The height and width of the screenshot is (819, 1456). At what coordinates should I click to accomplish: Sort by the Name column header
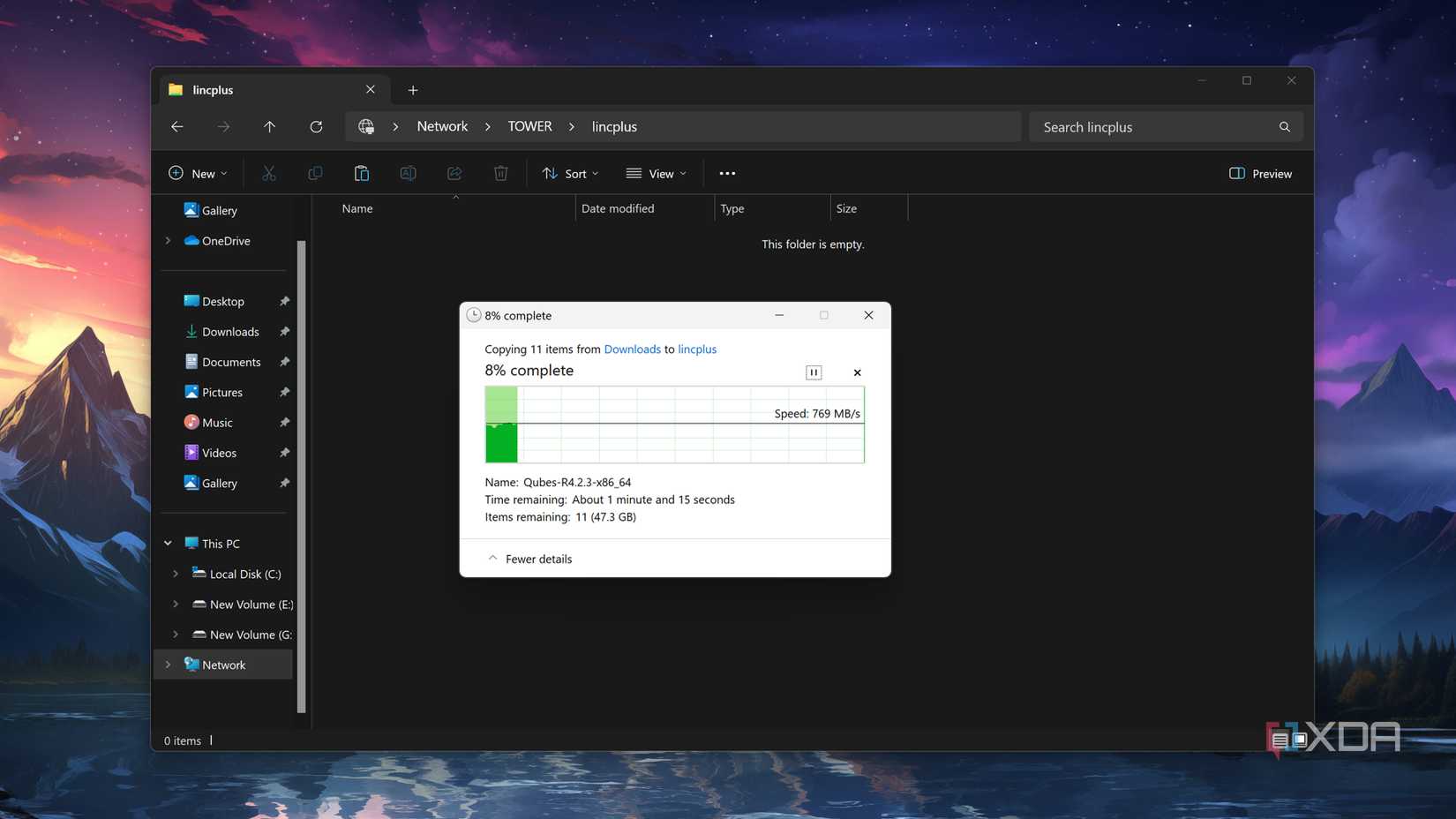coord(357,208)
